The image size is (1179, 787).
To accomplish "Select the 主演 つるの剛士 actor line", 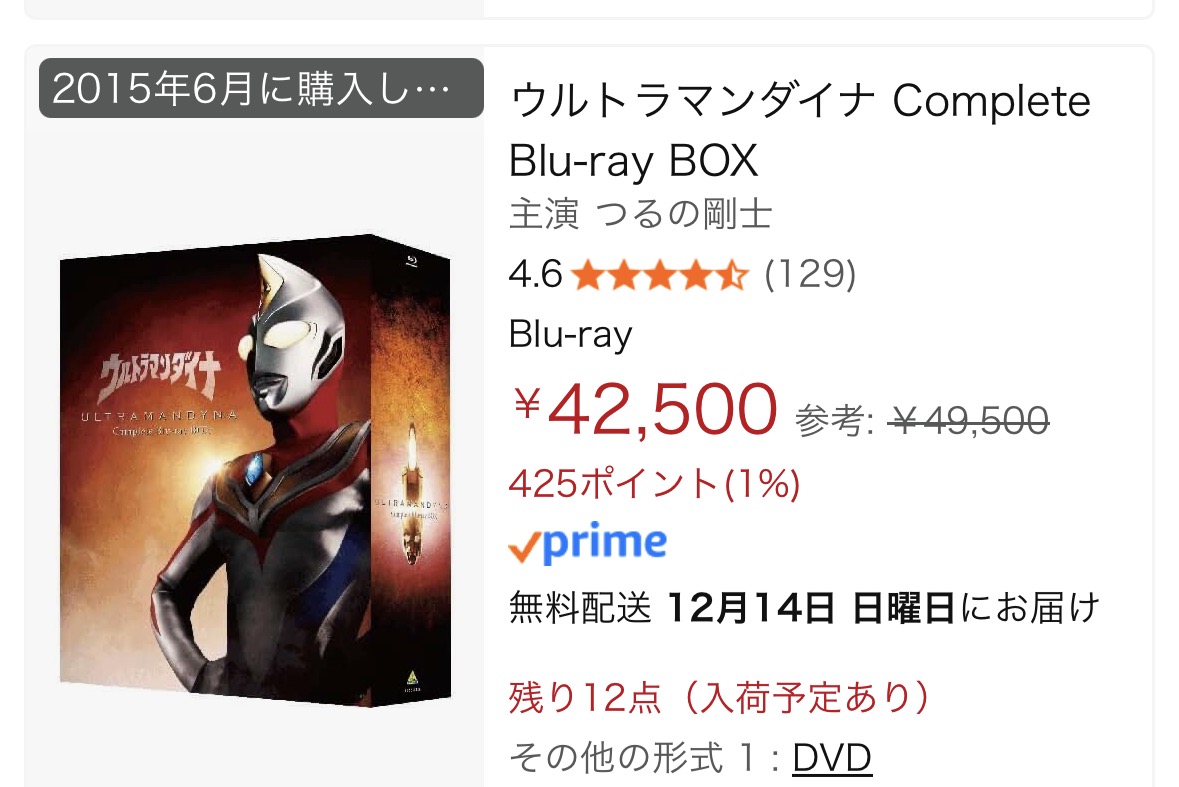I will pyautogui.click(x=641, y=214).
